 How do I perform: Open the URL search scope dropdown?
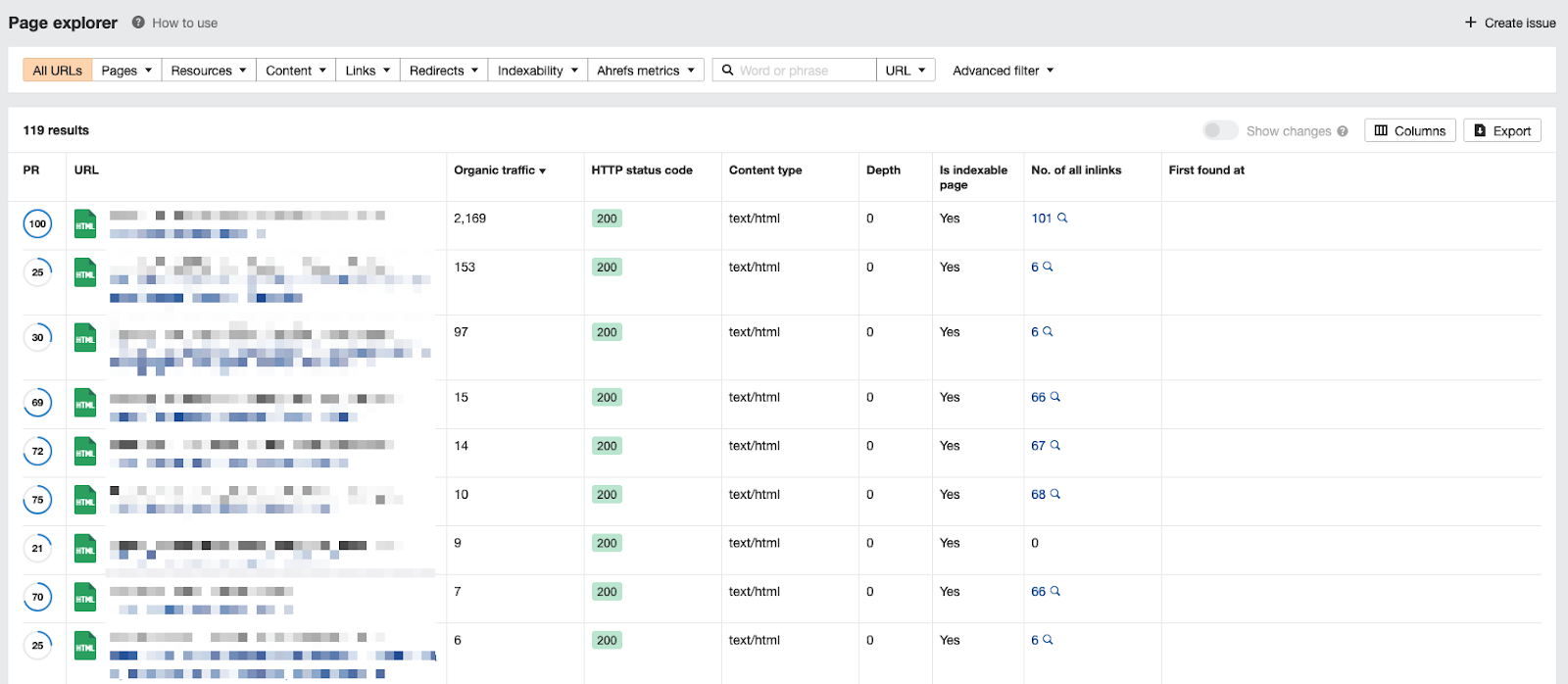point(906,71)
